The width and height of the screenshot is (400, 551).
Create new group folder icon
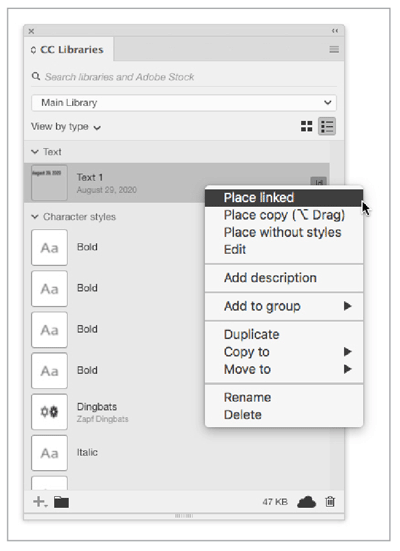[x=62, y=502]
